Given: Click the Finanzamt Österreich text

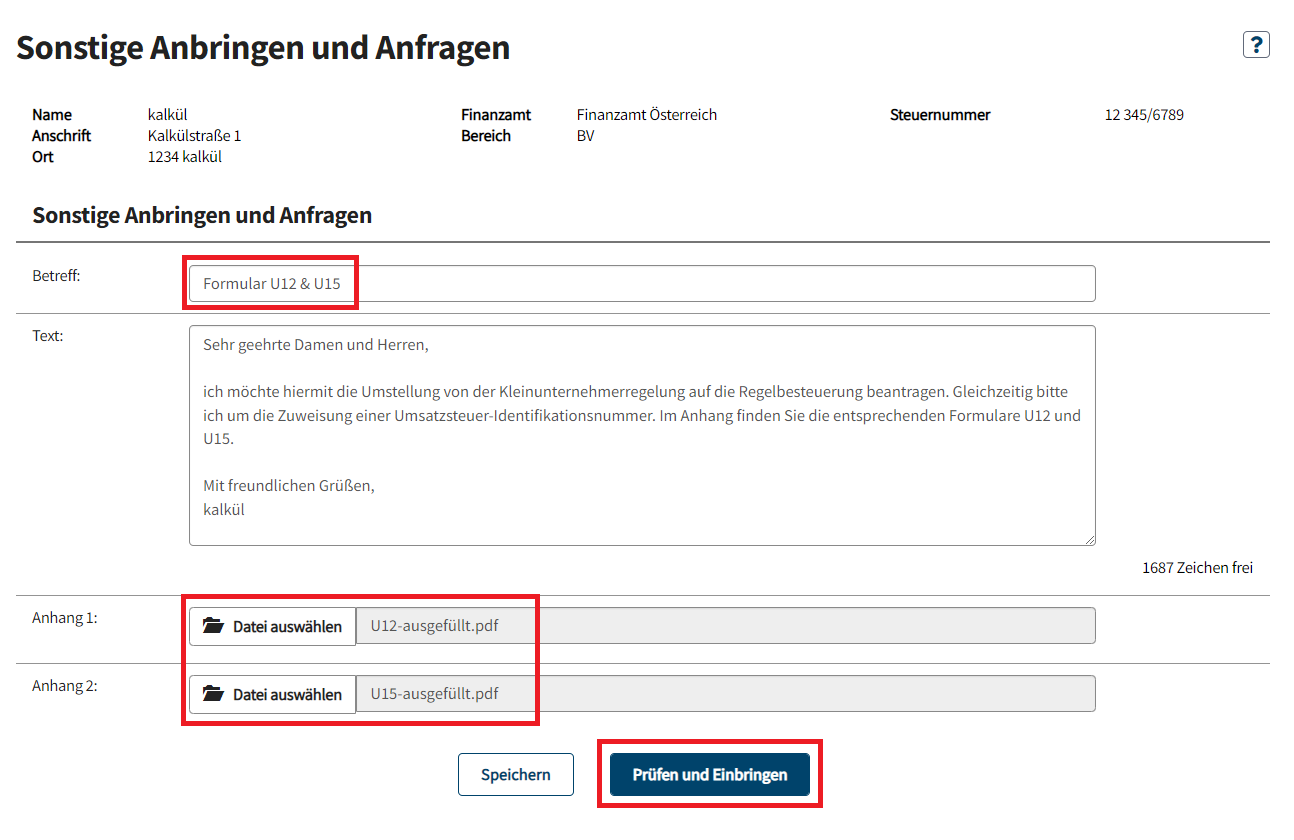Looking at the screenshot, I should 647,115.
